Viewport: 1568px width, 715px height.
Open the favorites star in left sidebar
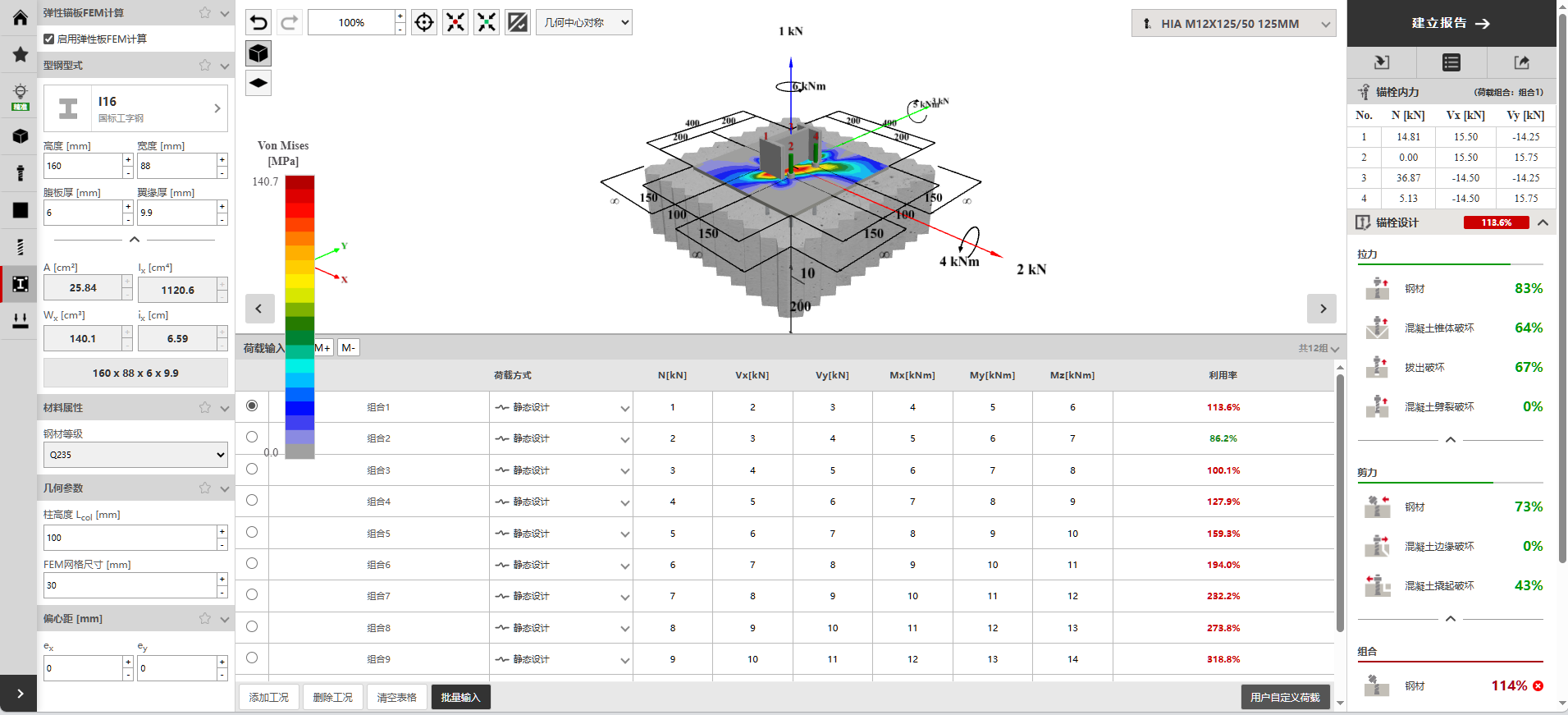click(20, 54)
